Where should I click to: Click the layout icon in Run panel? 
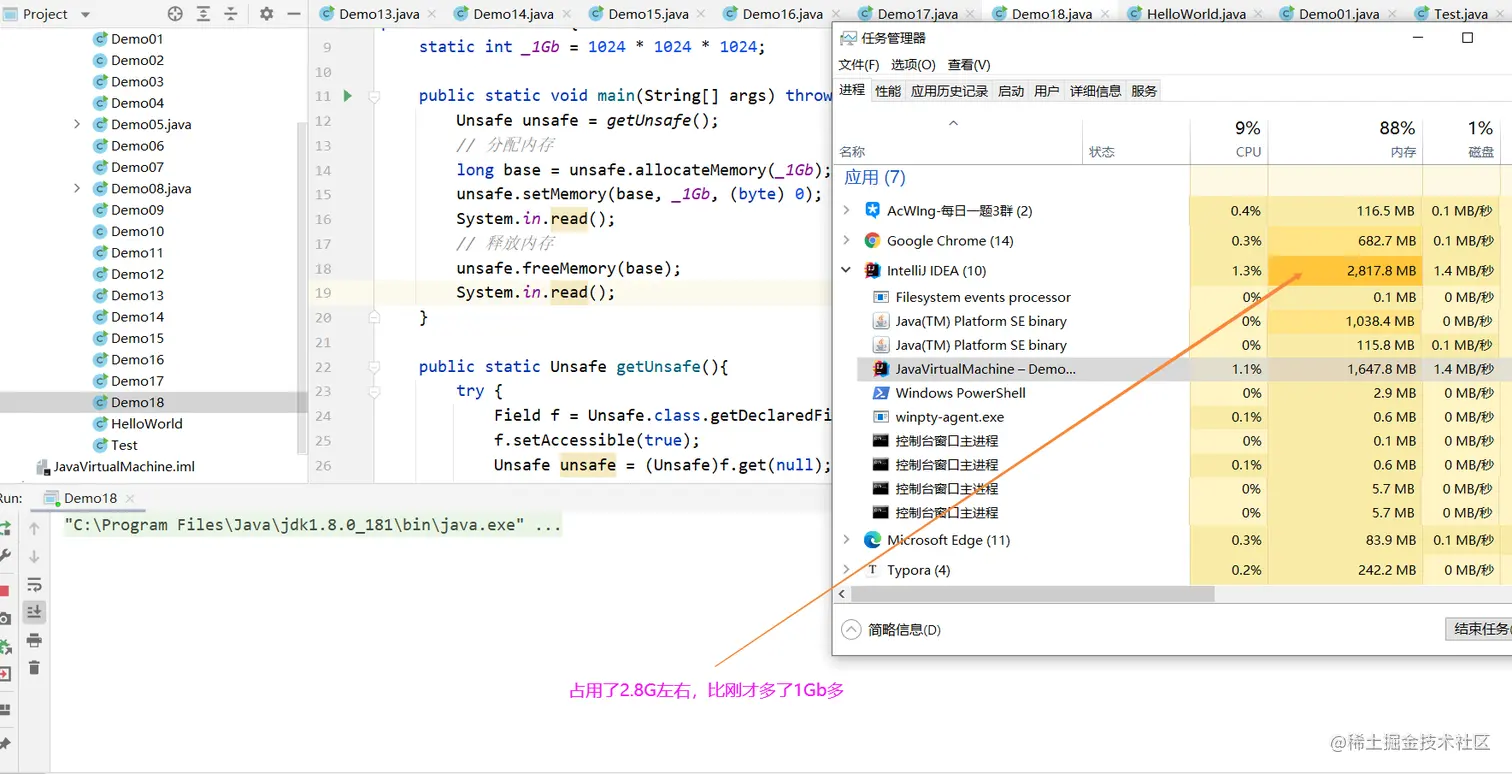[4, 709]
